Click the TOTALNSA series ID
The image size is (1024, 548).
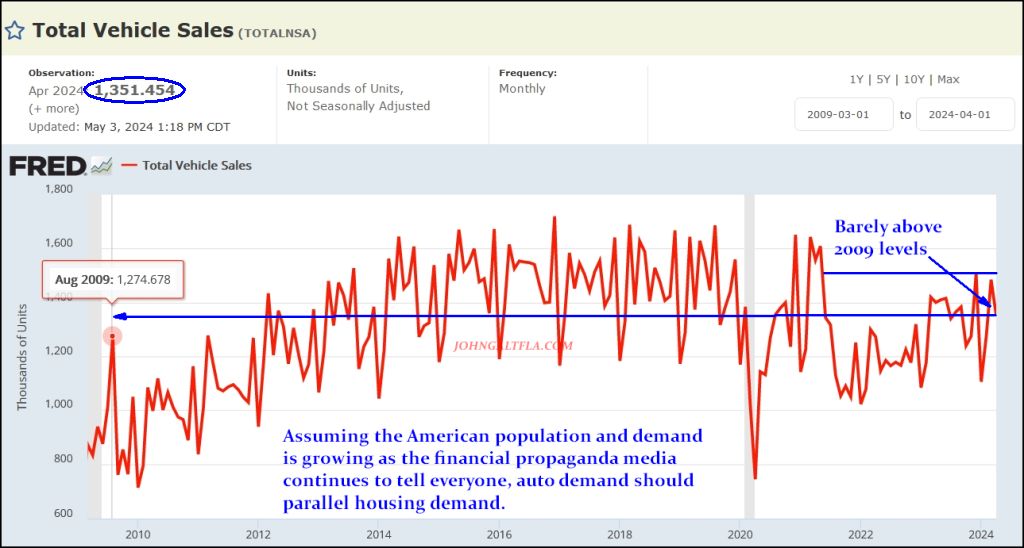pos(277,33)
